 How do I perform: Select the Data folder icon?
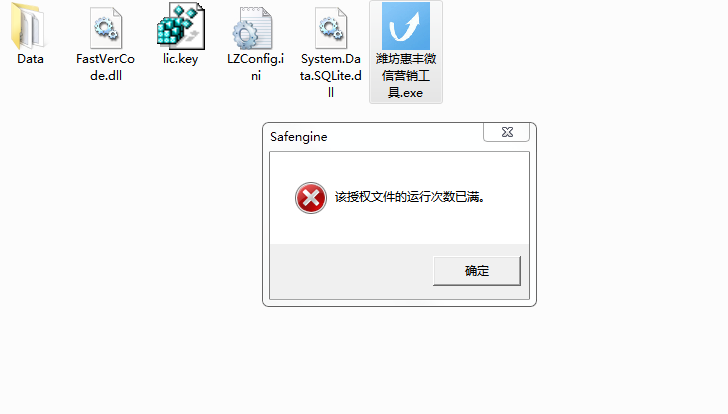click(x=29, y=26)
